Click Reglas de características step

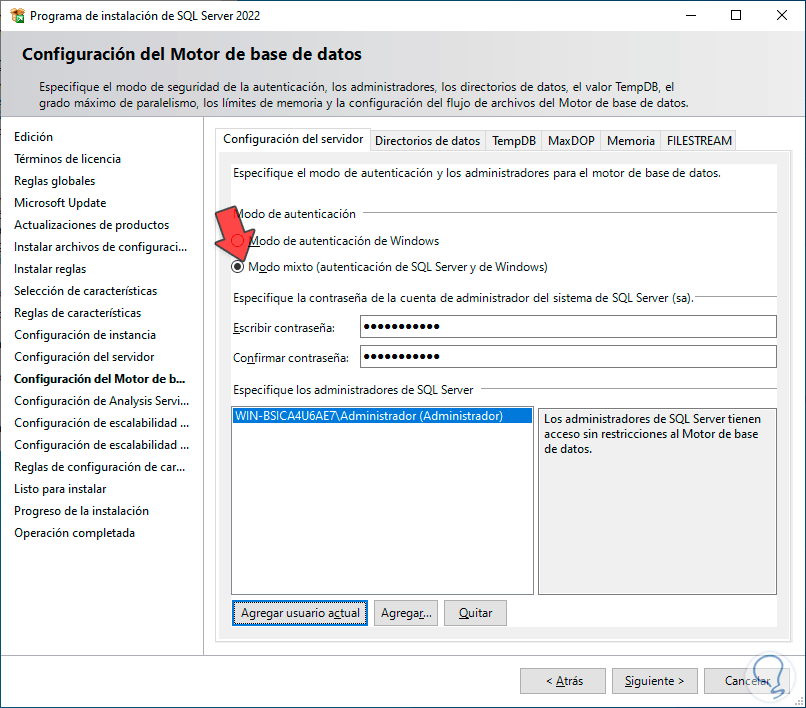[78, 313]
